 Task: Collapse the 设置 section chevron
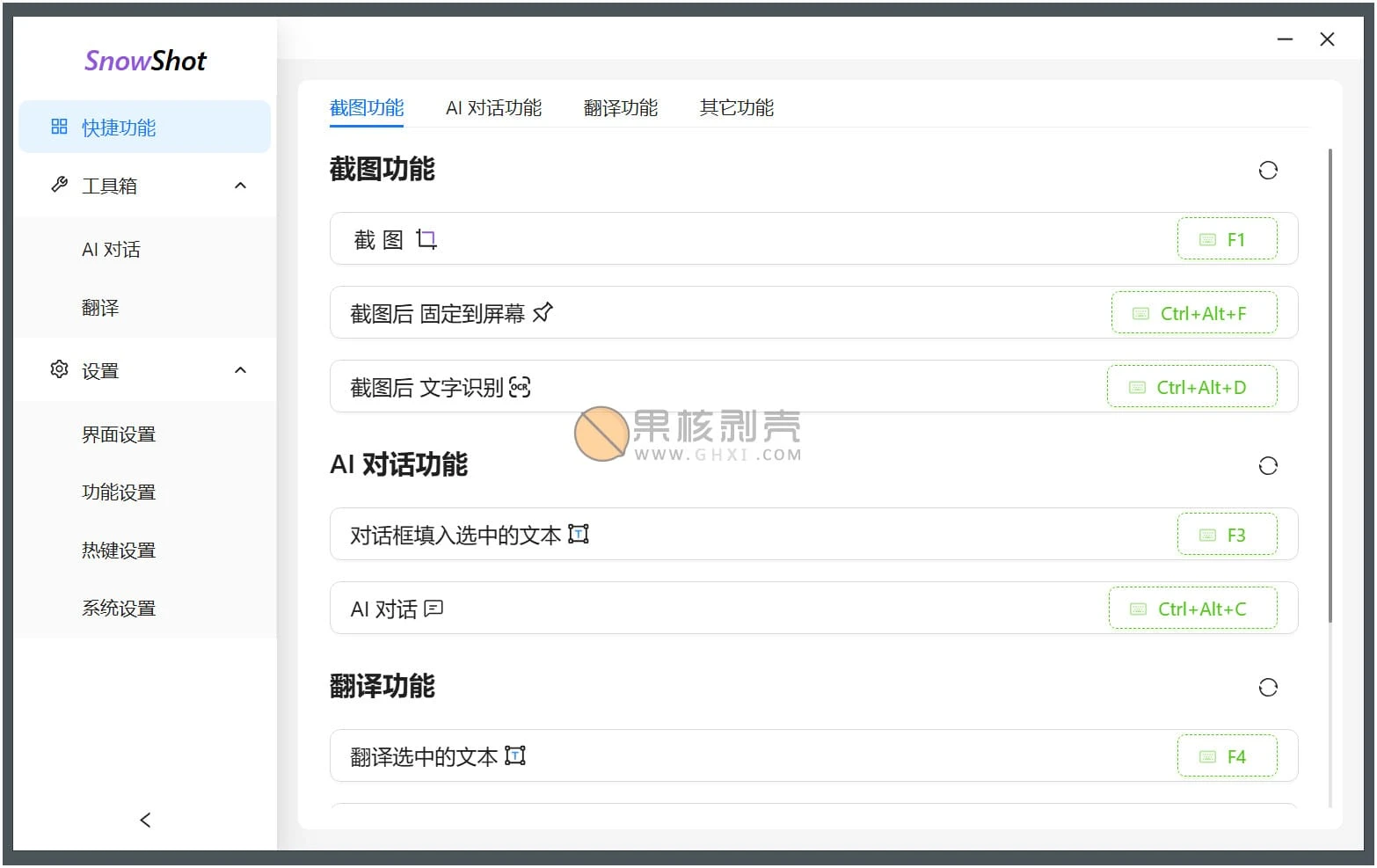[240, 370]
